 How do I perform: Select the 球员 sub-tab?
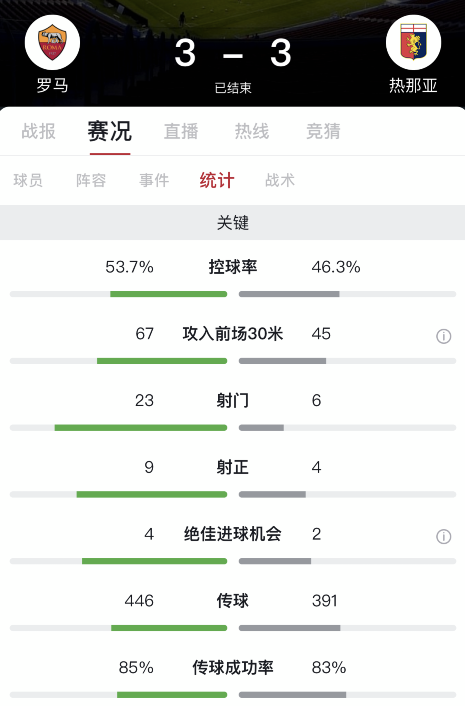pyautogui.click(x=28, y=180)
